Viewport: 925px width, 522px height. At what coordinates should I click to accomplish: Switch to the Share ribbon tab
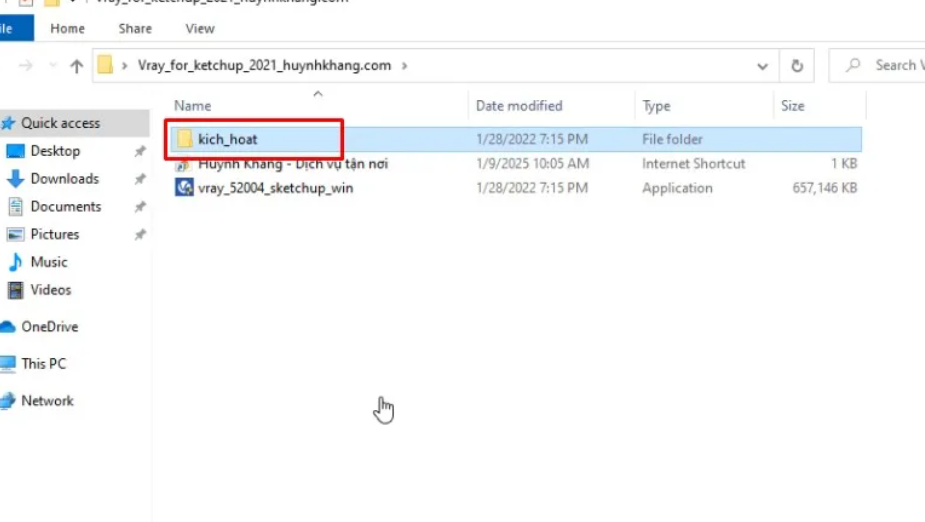pos(135,29)
